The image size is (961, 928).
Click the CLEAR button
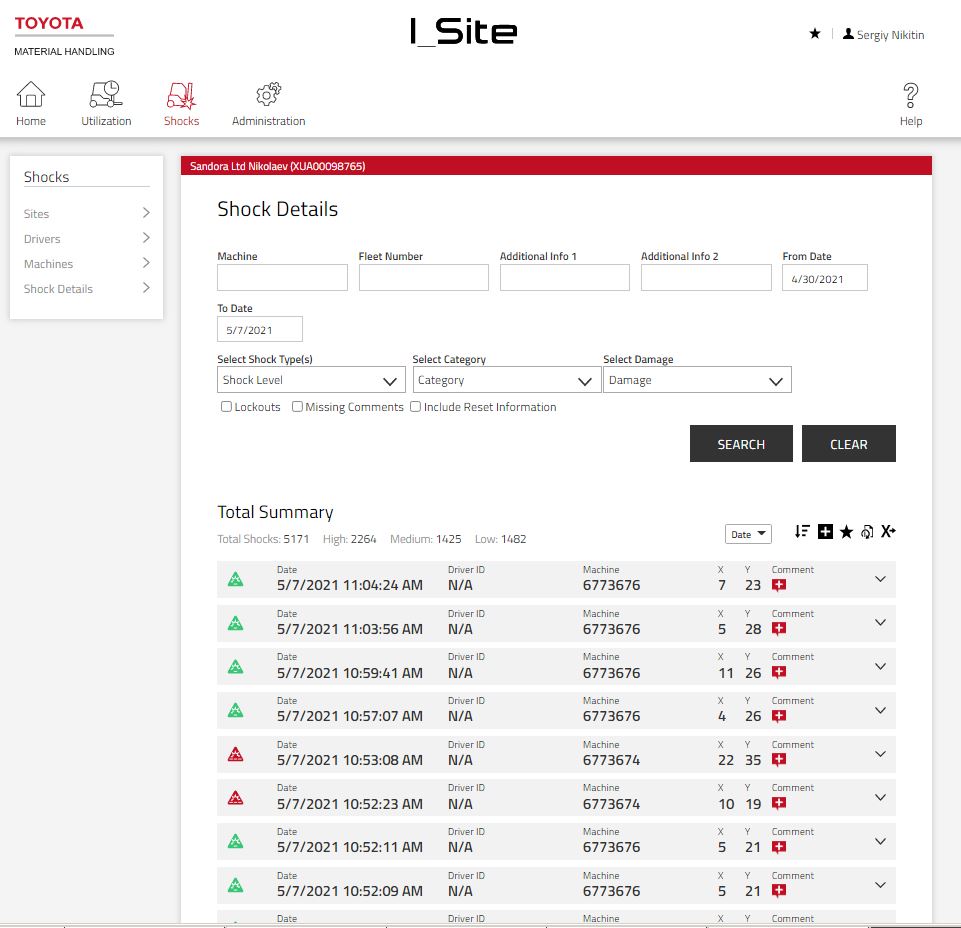(x=848, y=444)
